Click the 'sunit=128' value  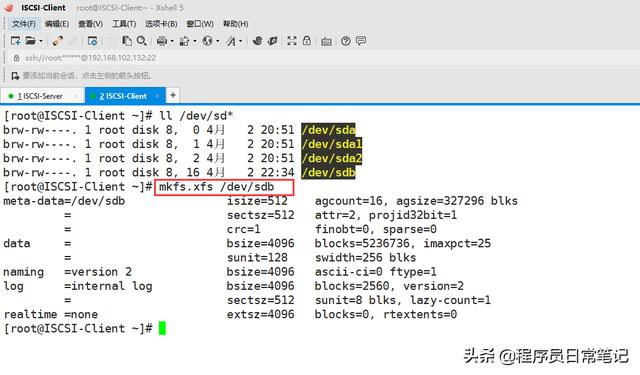pyautogui.click(x=257, y=257)
